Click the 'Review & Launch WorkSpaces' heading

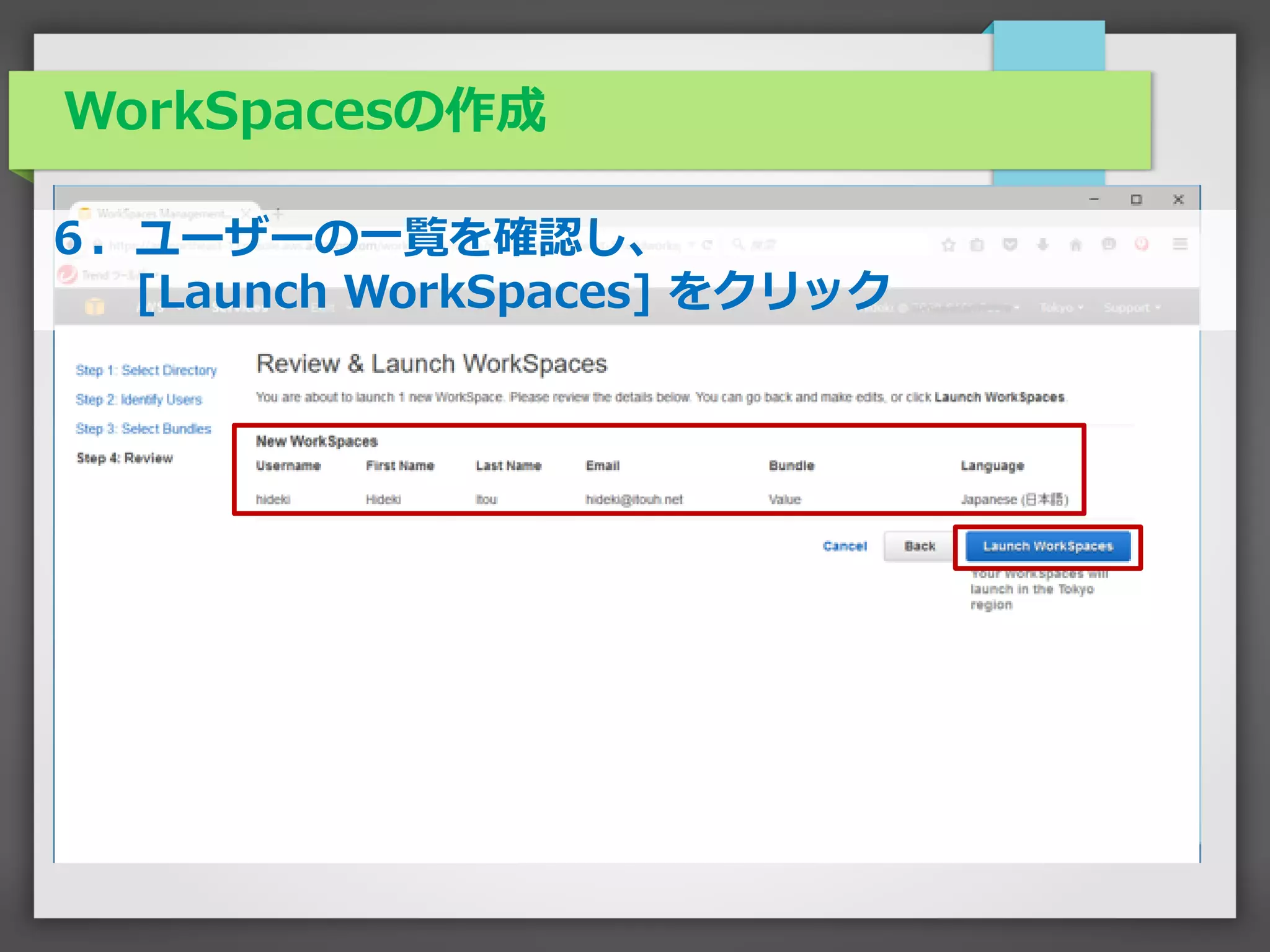[x=432, y=364]
